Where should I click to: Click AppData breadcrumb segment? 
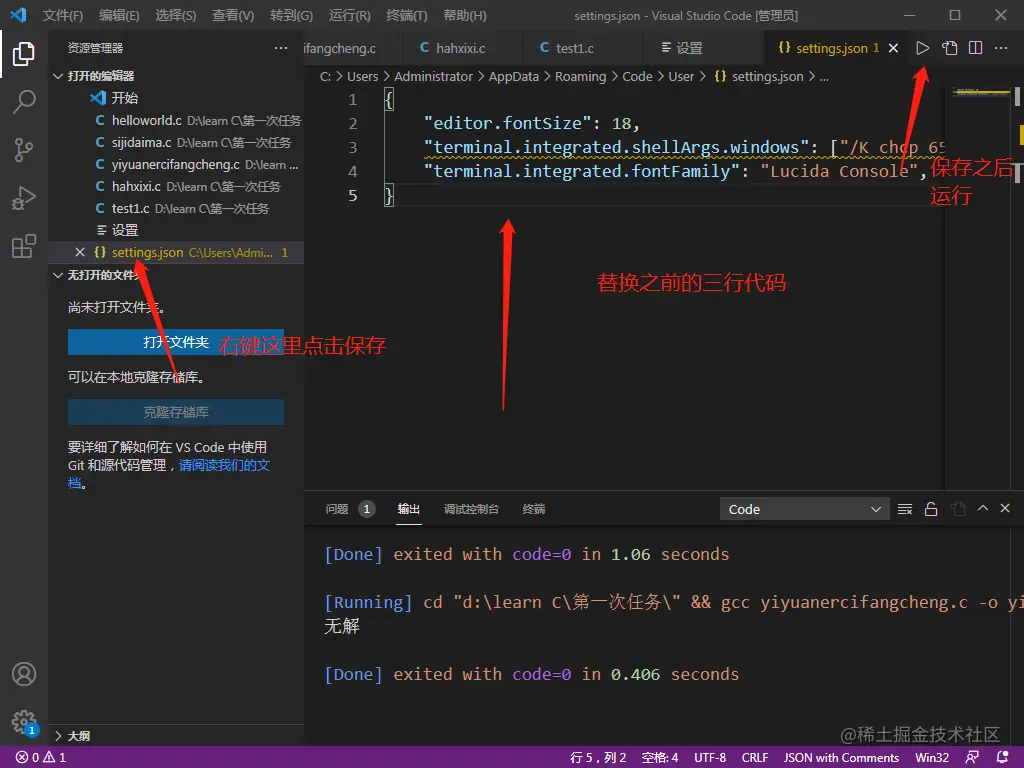513,76
